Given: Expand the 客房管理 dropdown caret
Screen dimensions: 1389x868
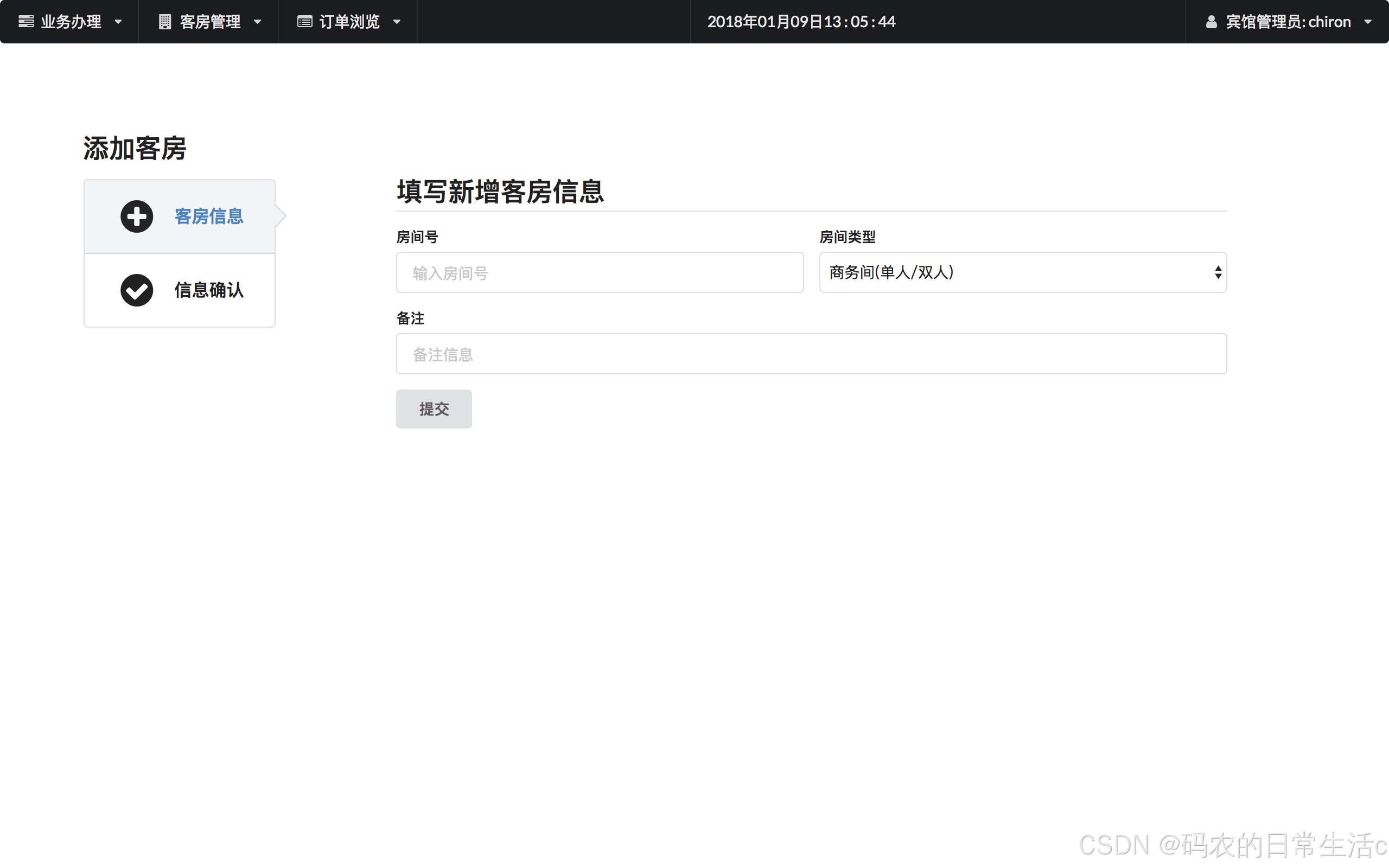Looking at the screenshot, I should point(258,22).
